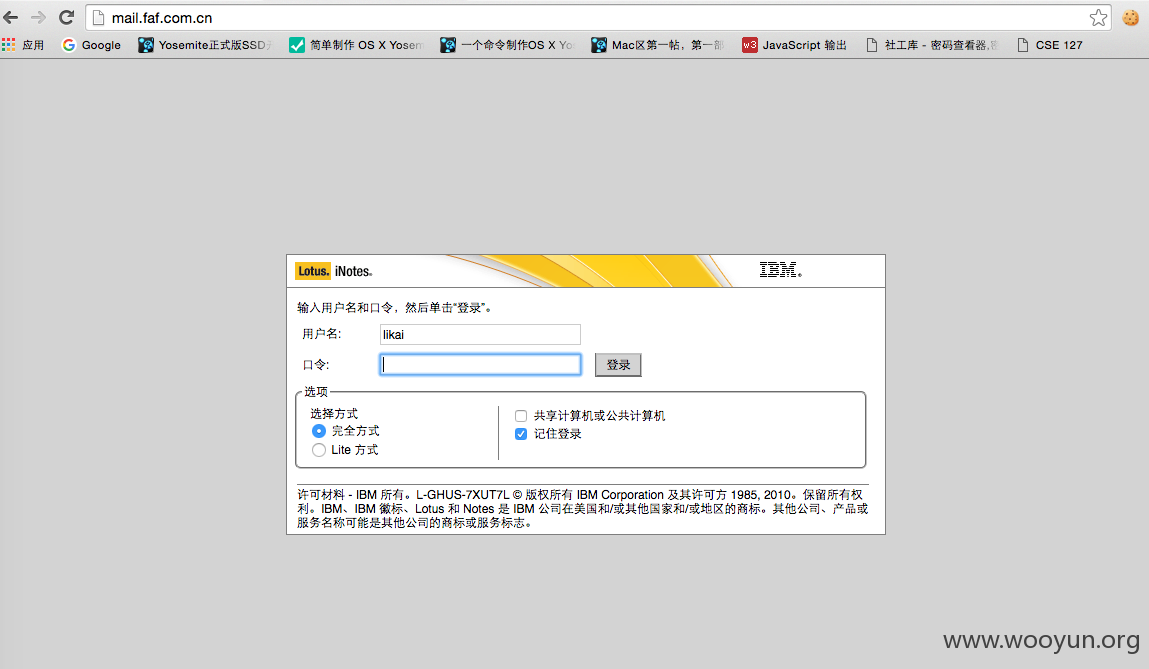This screenshot has width=1149, height=669.
Task: Click the IBM logo in the banner
Action: (780, 270)
